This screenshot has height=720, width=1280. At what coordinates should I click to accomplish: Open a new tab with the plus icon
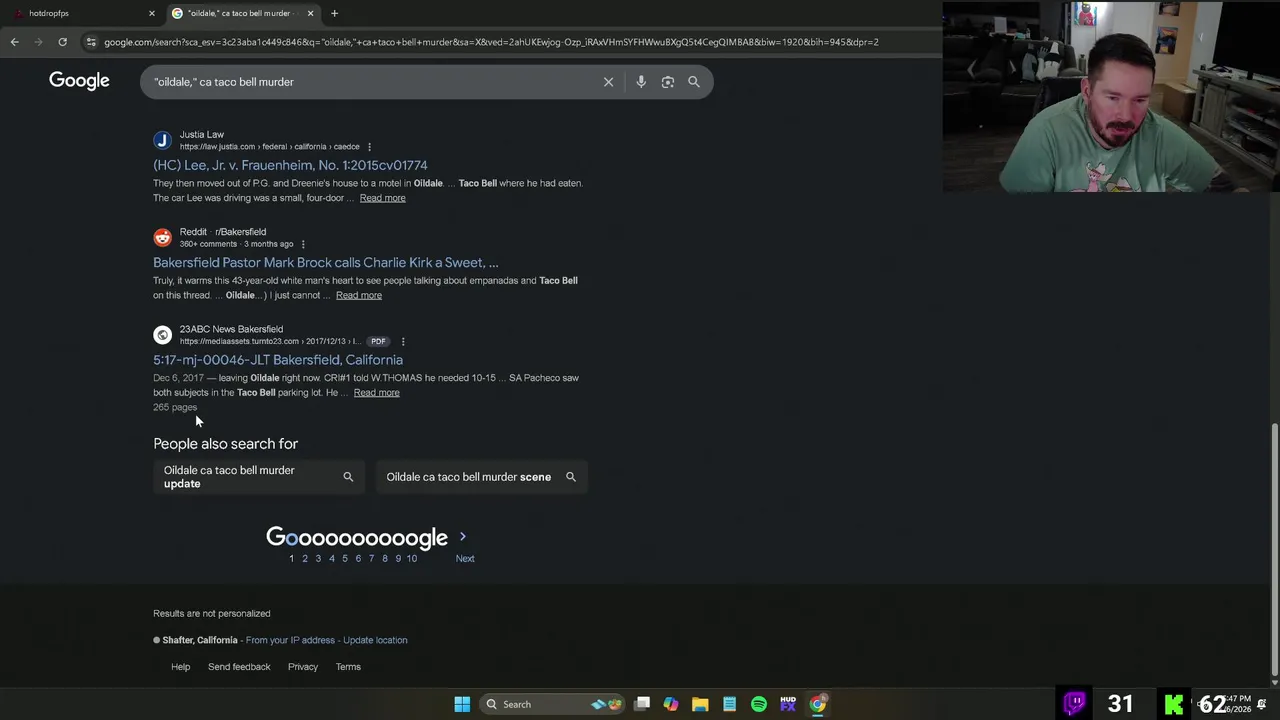[334, 13]
